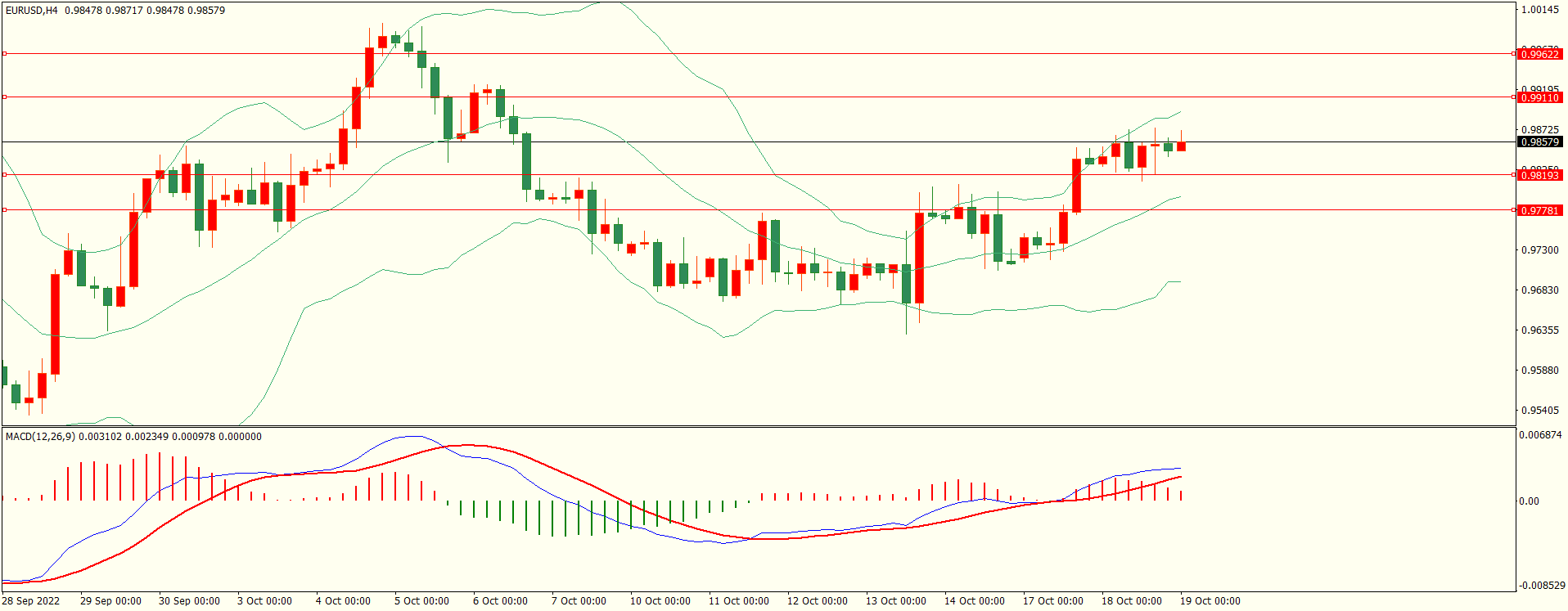Click the black 0.98579 current price label

click(x=1539, y=142)
